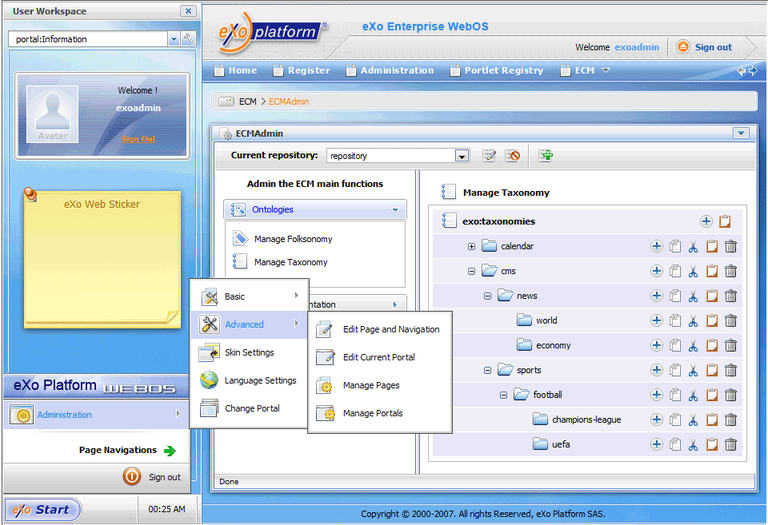Open Page Navigations green arrow
768x525 pixels.
170,451
